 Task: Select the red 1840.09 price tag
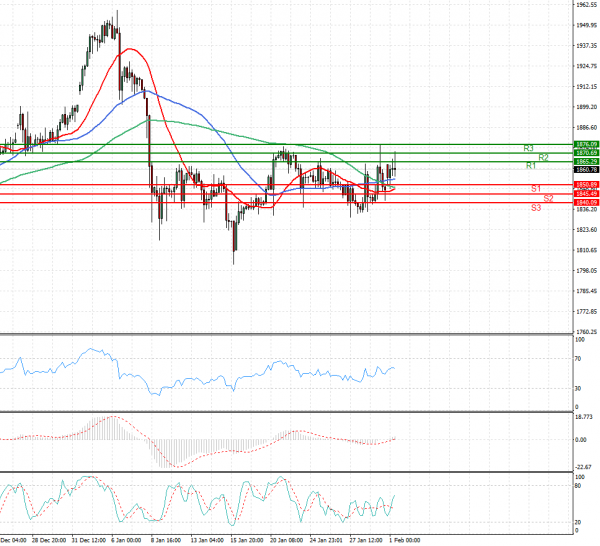pyautogui.click(x=587, y=202)
